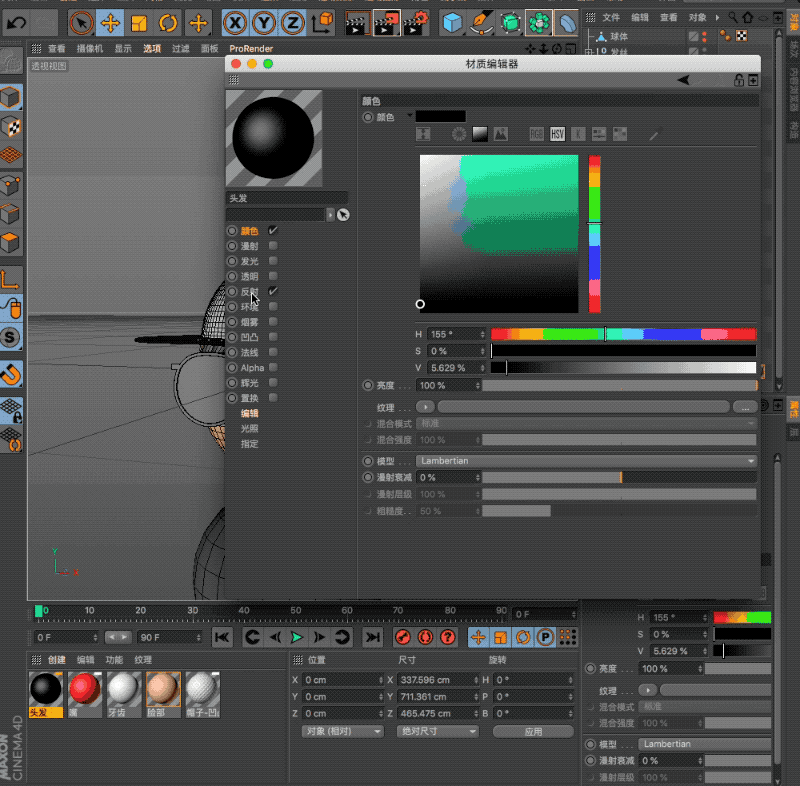Click the material name field 头发
This screenshot has height=786, width=800.
[287, 198]
